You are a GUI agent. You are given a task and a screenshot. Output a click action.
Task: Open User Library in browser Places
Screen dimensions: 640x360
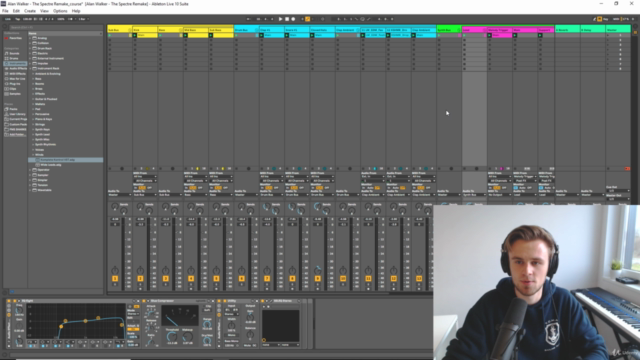coord(17,114)
